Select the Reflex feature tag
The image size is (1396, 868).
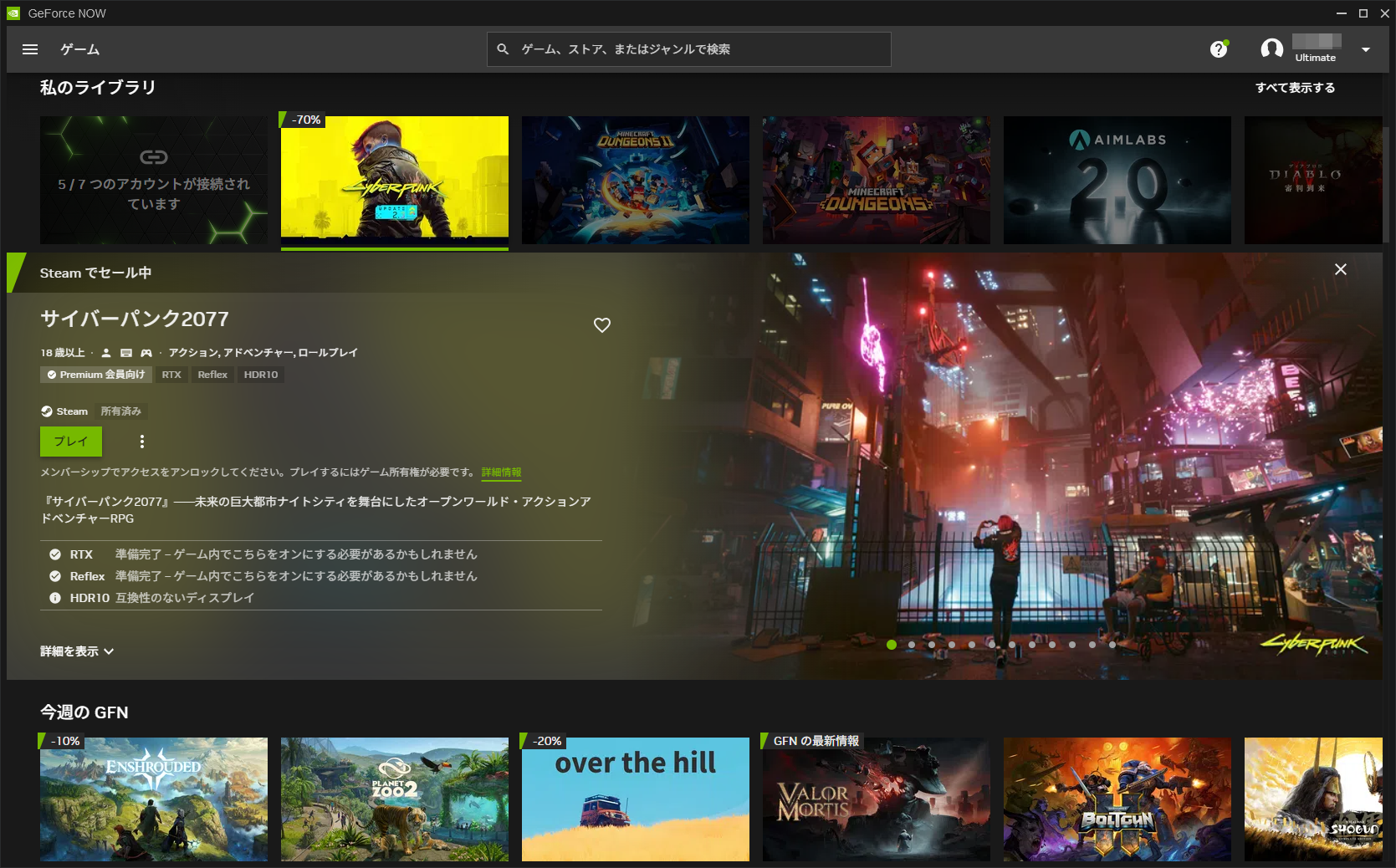(x=212, y=375)
